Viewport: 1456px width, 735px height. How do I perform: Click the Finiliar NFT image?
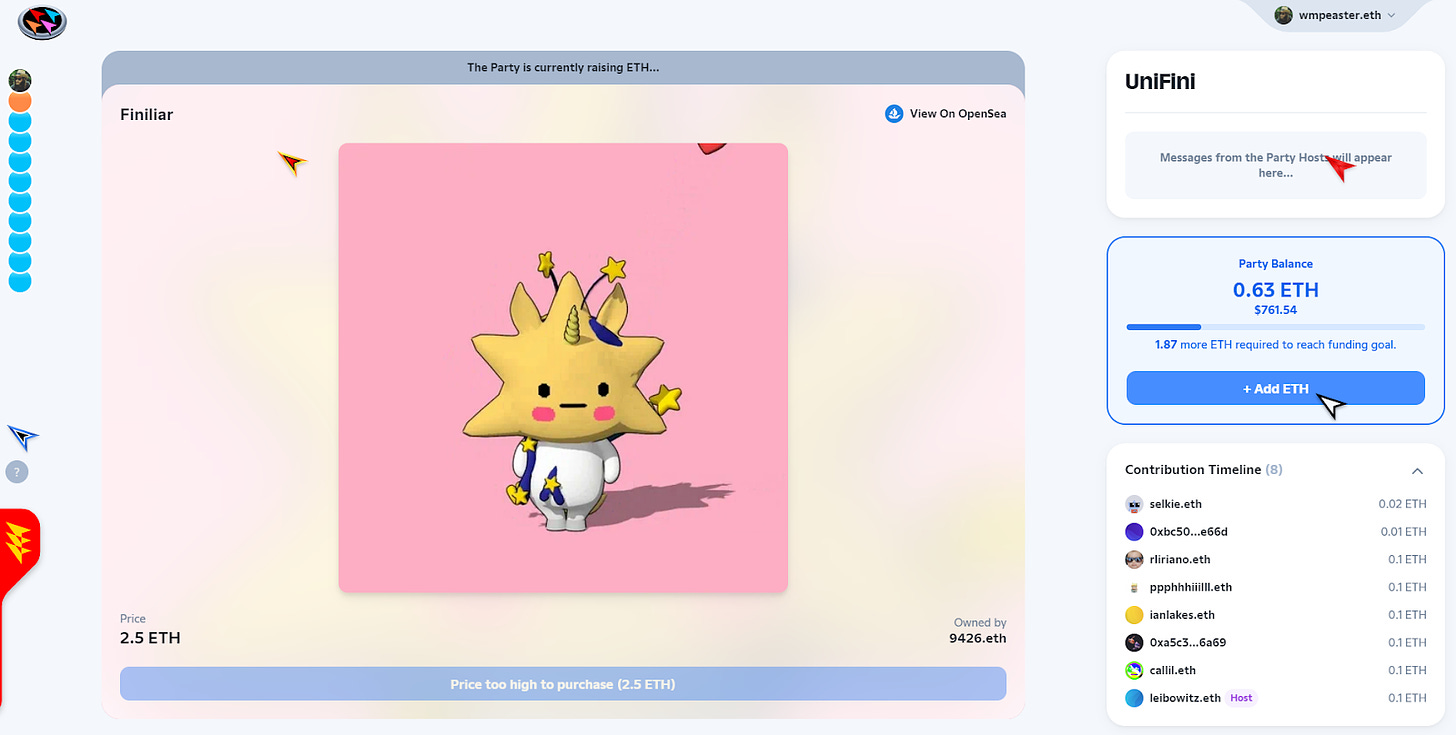(x=563, y=367)
